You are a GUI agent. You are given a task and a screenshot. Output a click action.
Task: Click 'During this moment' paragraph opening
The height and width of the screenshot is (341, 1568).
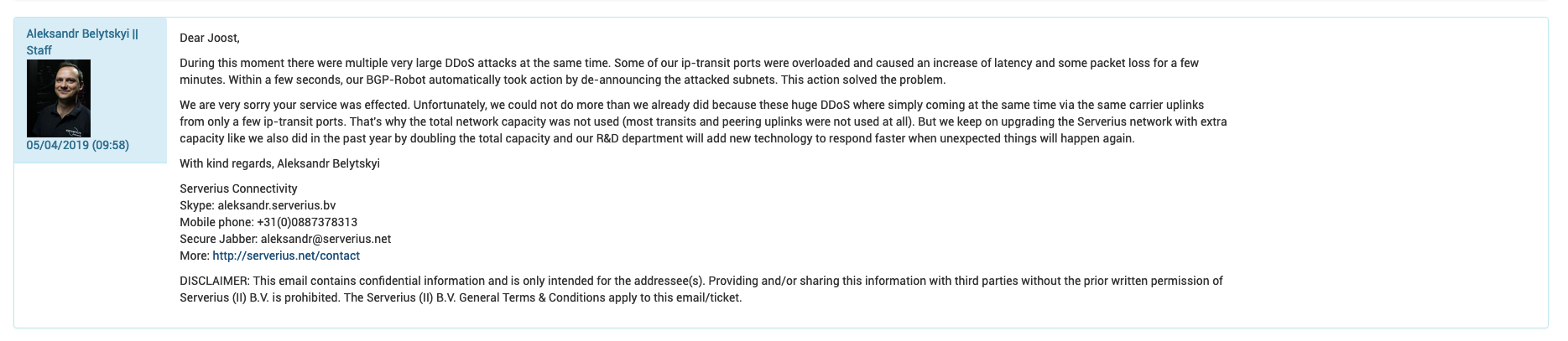231,63
